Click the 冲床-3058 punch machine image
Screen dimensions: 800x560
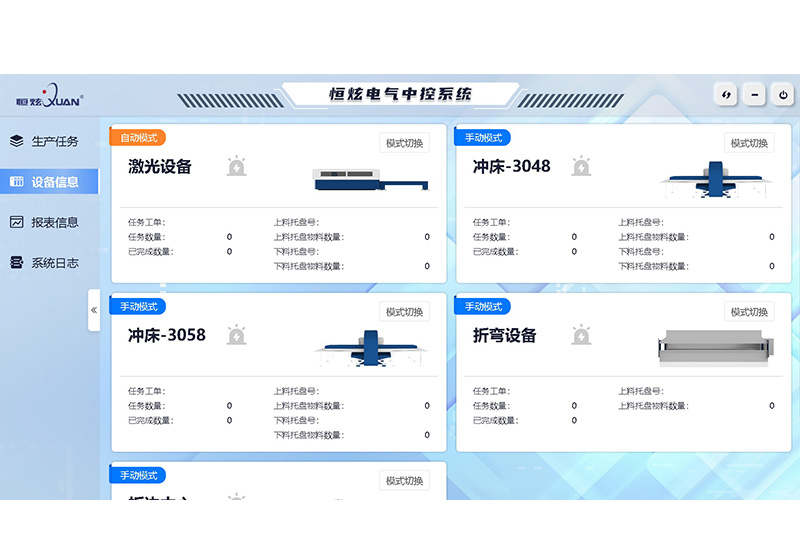371,348
